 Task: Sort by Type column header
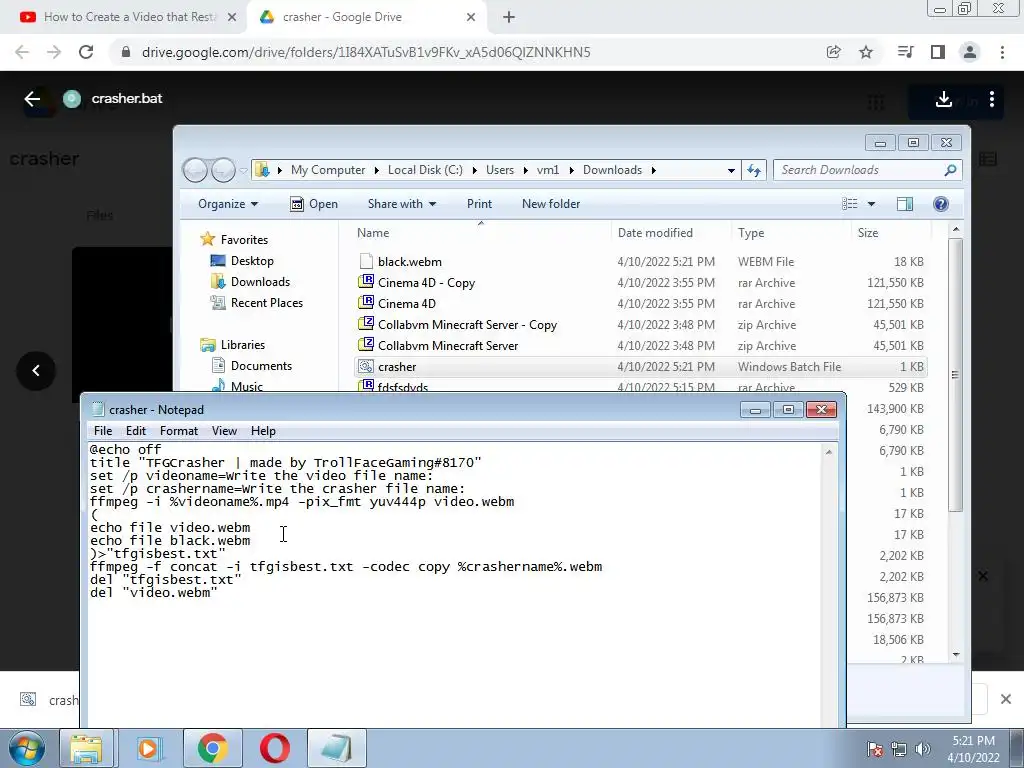[x=790, y=232]
